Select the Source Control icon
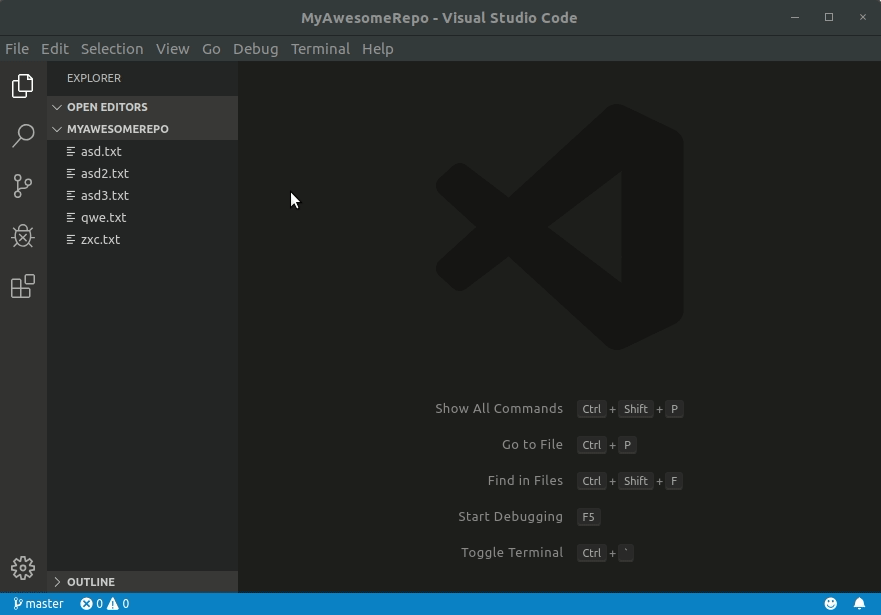Screen dimensions: 881x615 [x=22, y=186]
